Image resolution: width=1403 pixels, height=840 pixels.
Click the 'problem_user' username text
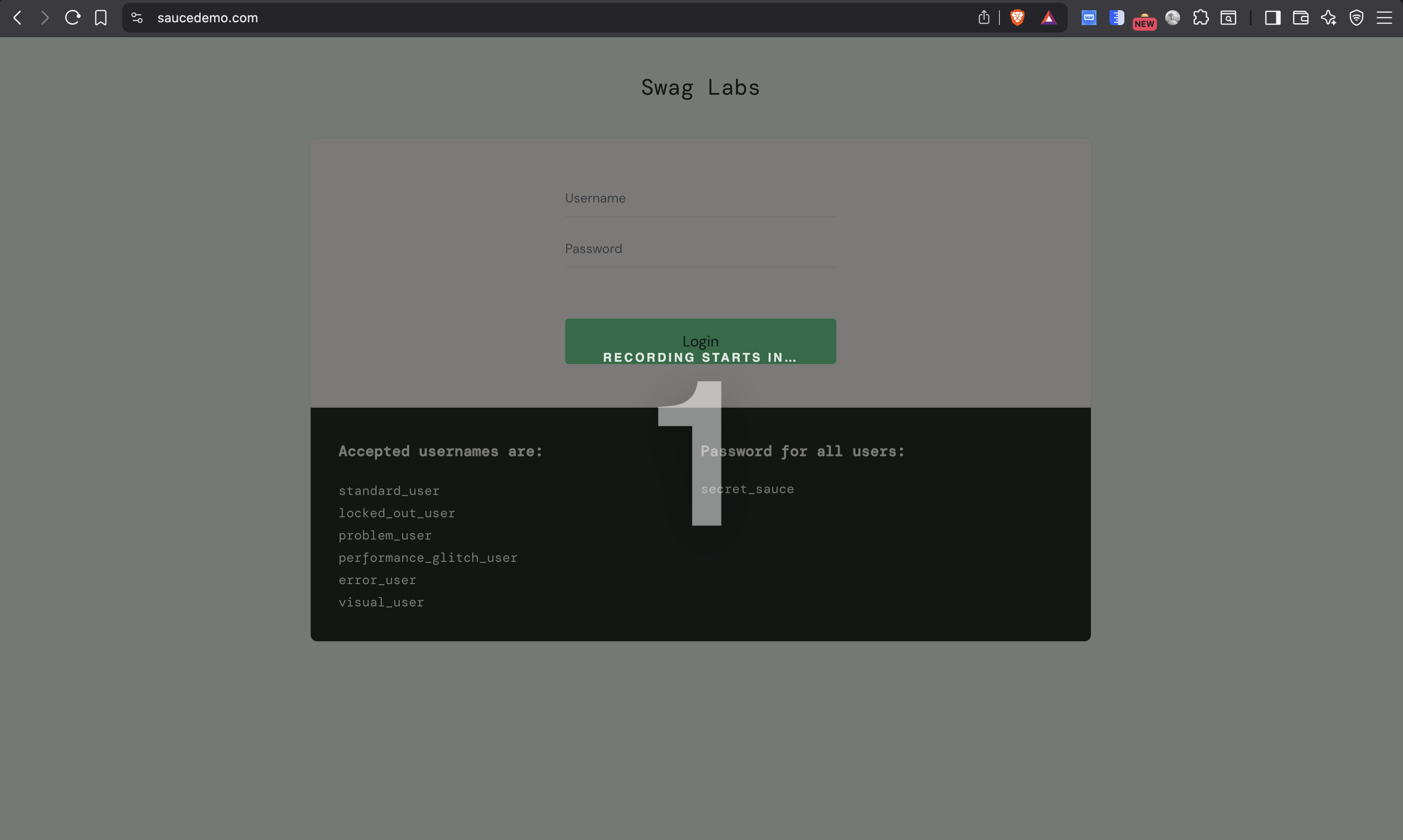coord(385,535)
